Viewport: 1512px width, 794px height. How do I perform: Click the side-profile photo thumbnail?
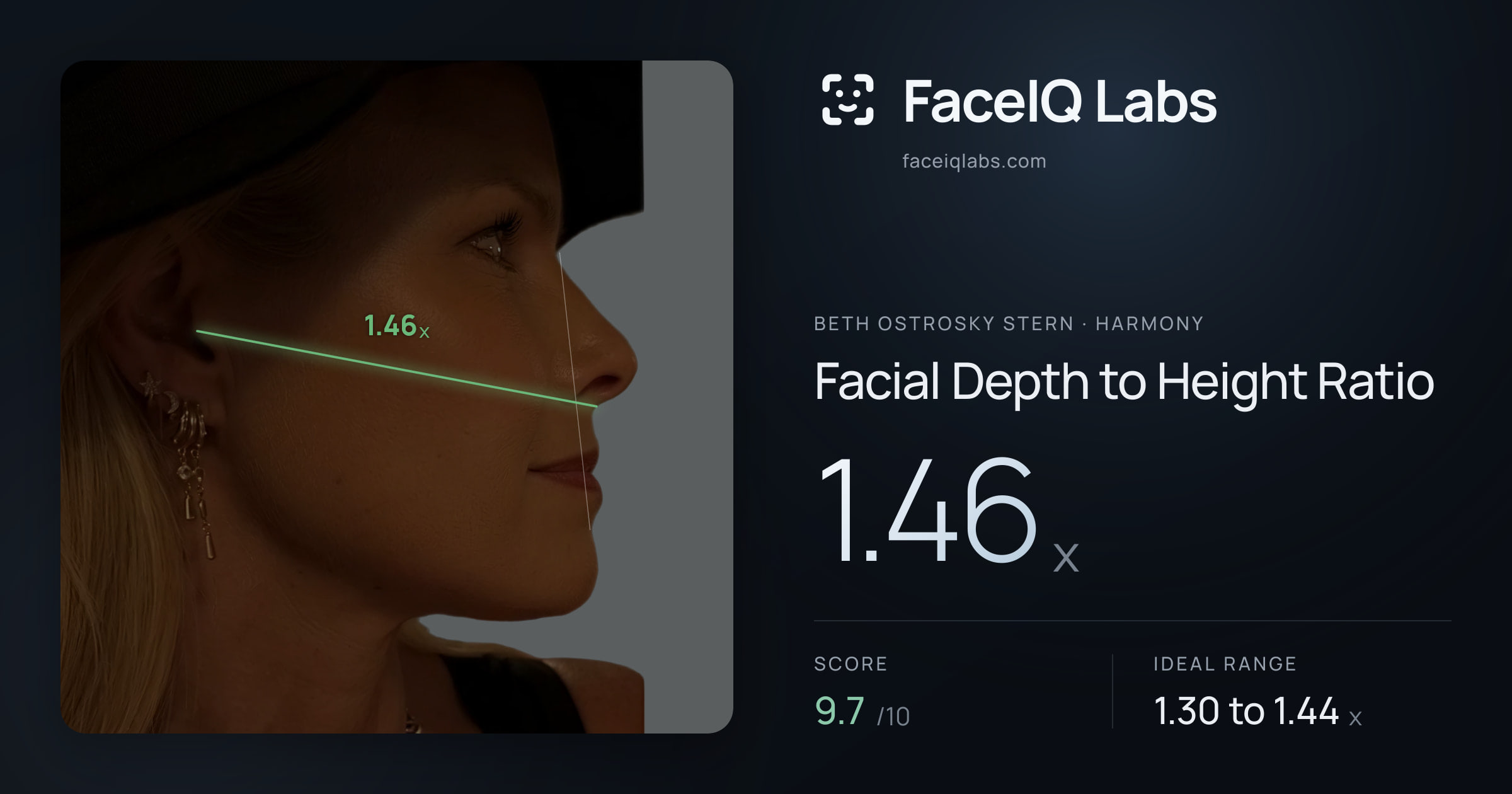tap(397, 397)
